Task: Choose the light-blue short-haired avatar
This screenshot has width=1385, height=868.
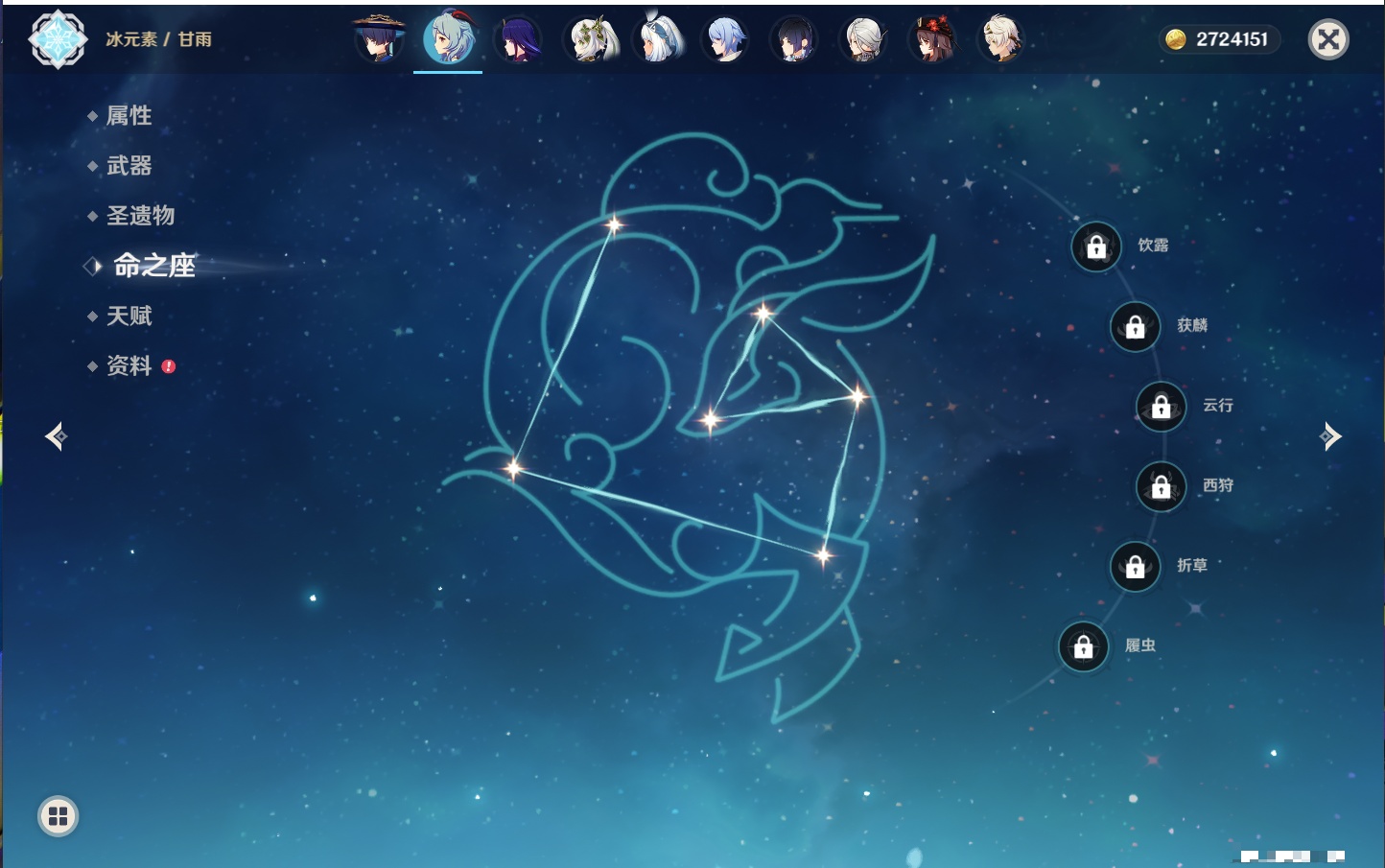Action: coord(726,40)
